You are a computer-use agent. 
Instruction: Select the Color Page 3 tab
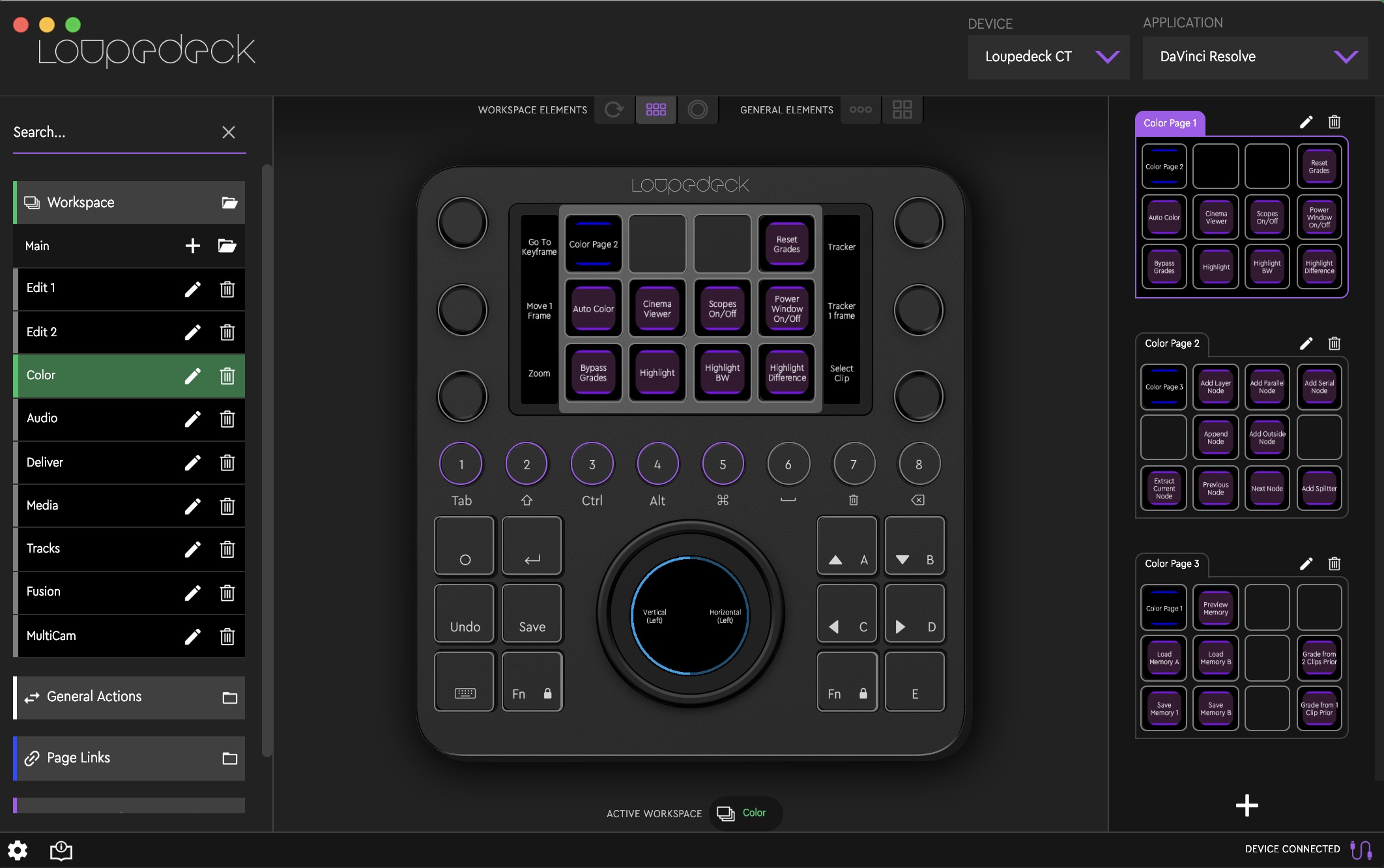pos(1172,564)
